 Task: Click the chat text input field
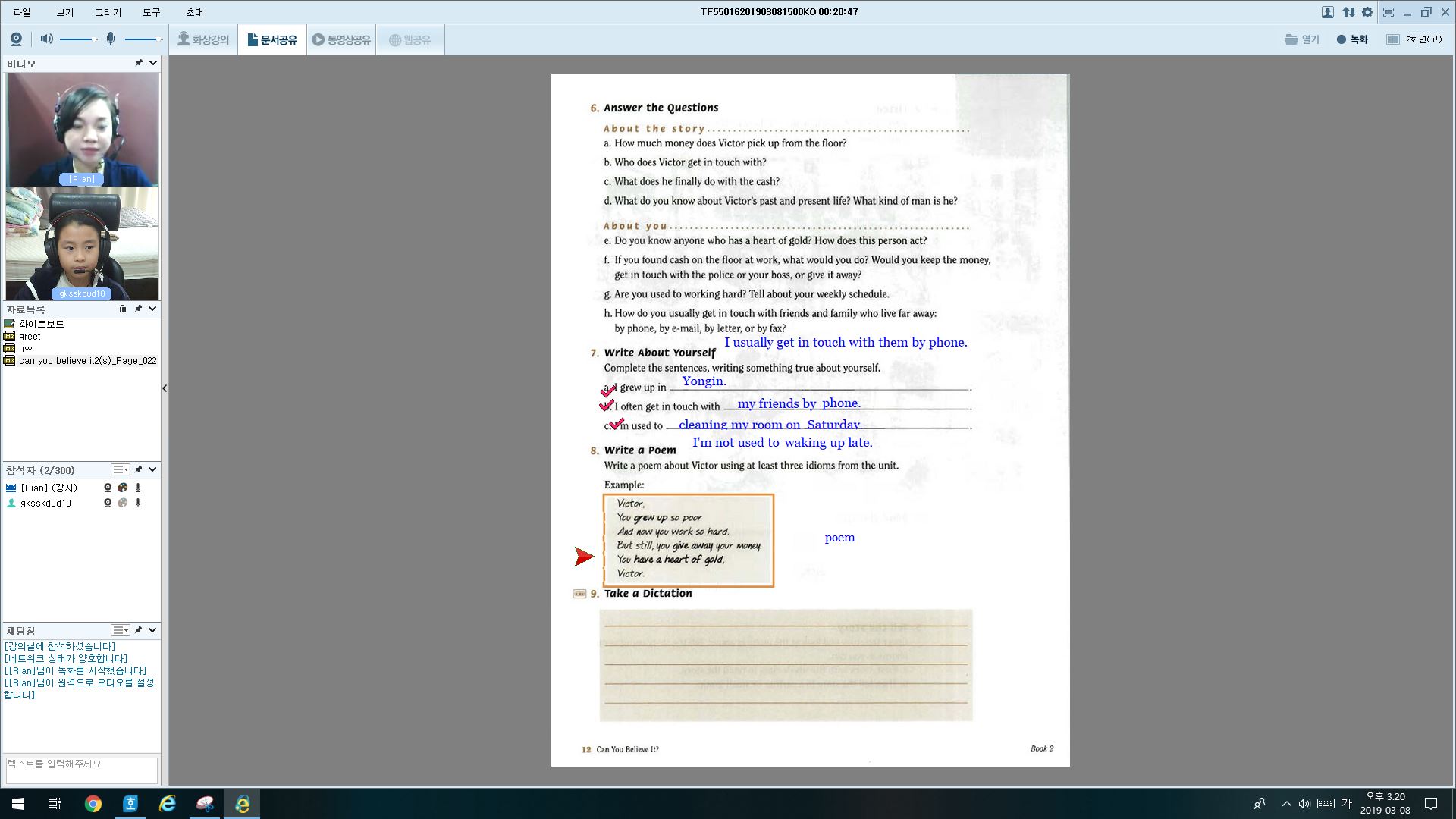point(81,769)
